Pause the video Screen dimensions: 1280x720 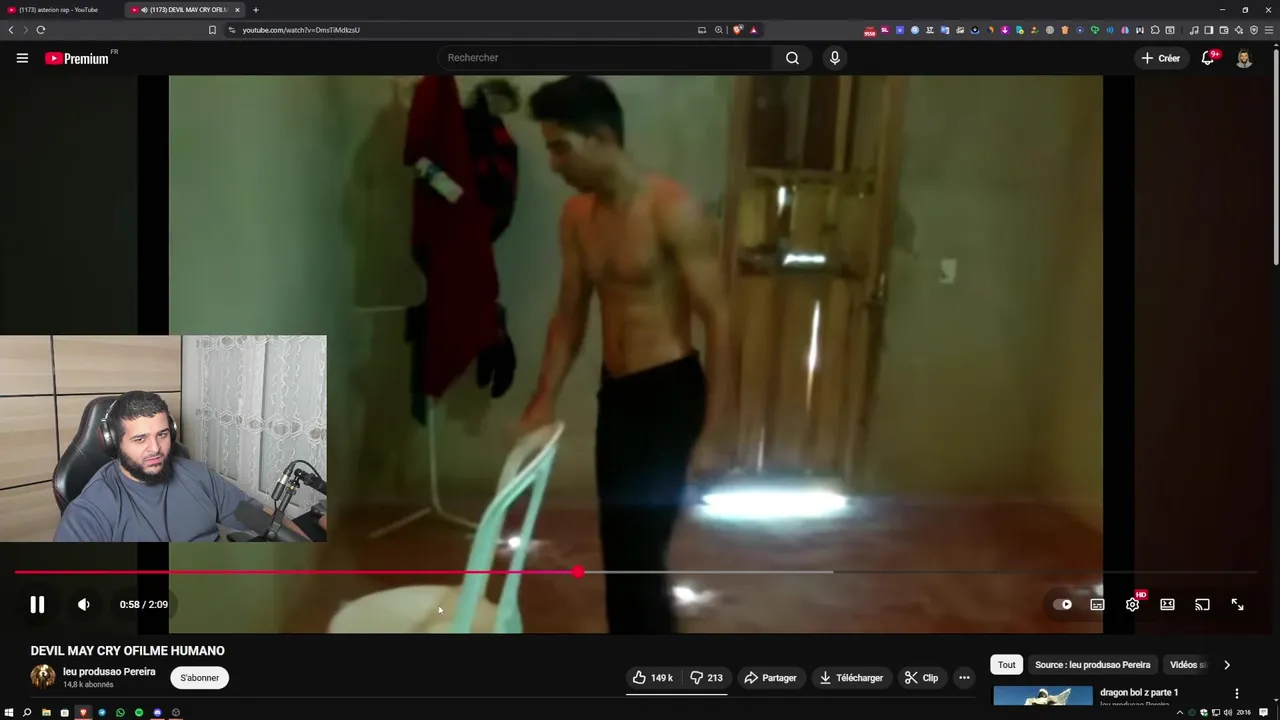37,604
